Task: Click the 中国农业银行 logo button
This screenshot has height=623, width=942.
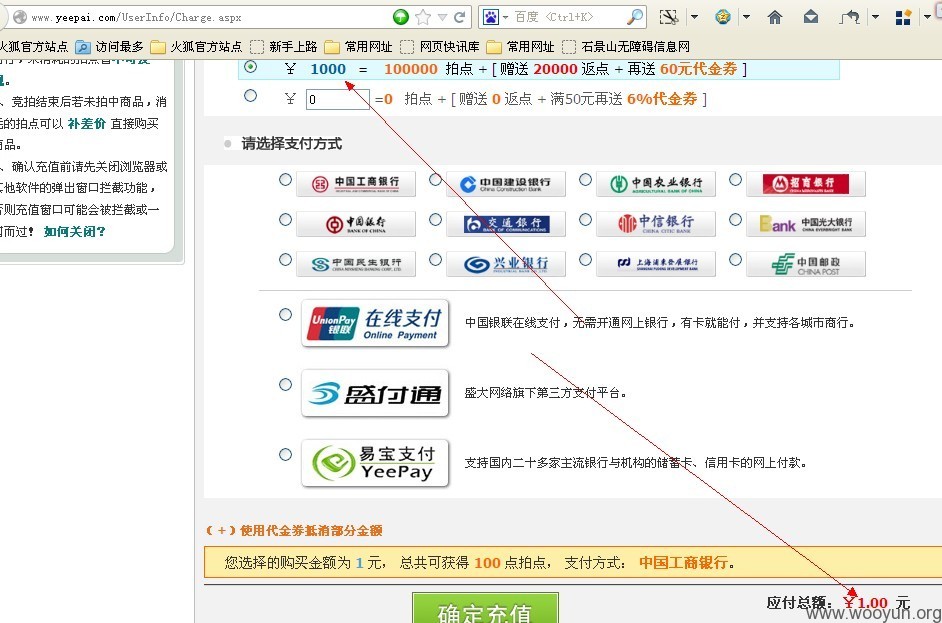Action: [656, 184]
